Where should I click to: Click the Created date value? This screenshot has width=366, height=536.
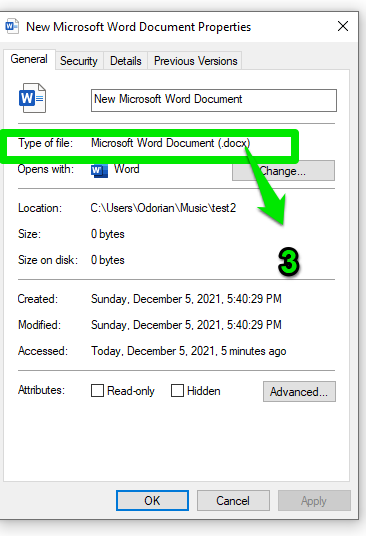186,299
